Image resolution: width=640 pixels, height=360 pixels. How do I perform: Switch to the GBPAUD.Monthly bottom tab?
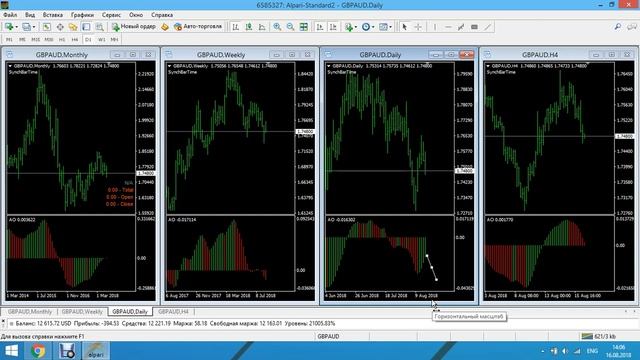[30, 312]
